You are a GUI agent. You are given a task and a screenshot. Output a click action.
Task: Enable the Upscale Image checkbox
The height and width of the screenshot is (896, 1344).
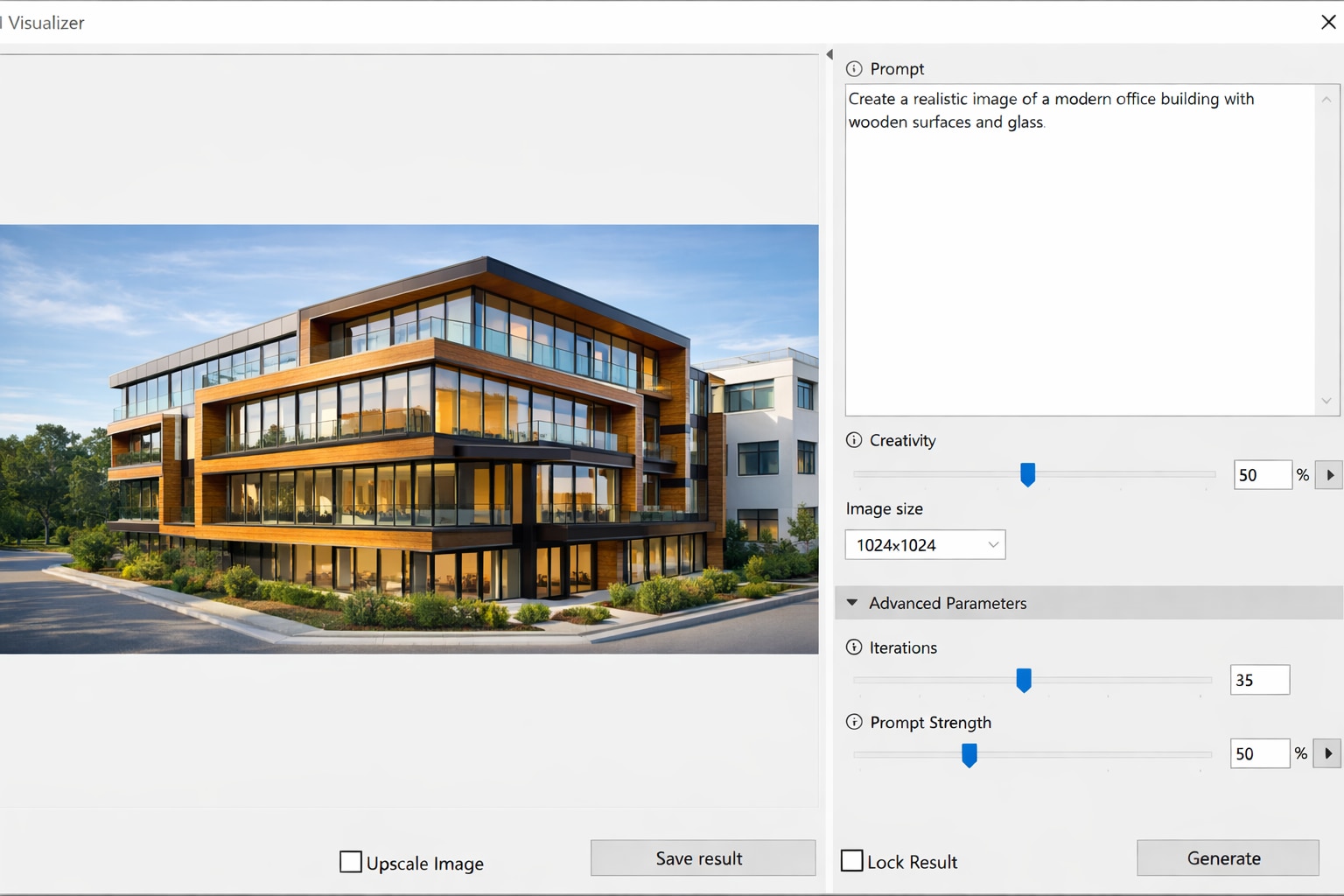pos(351,862)
